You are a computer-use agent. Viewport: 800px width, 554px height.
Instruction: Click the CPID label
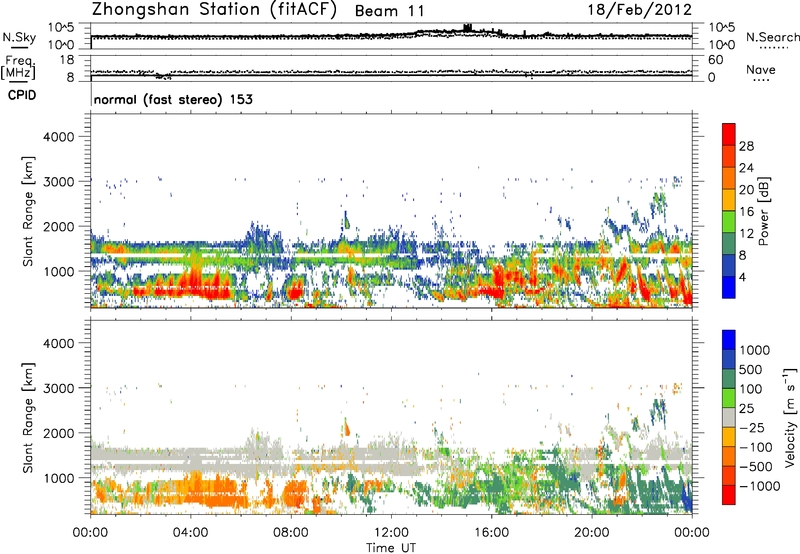click(x=22, y=95)
